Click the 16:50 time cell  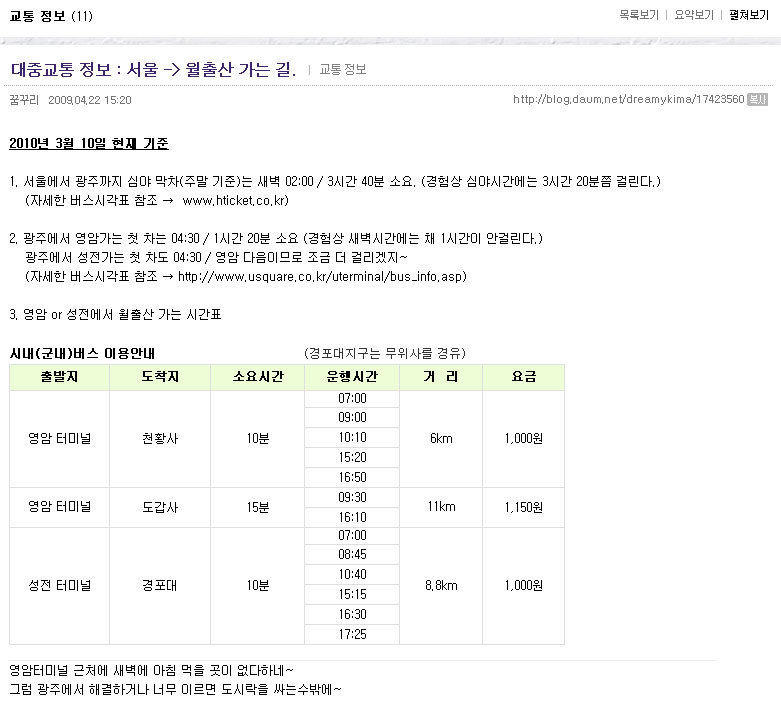point(352,477)
